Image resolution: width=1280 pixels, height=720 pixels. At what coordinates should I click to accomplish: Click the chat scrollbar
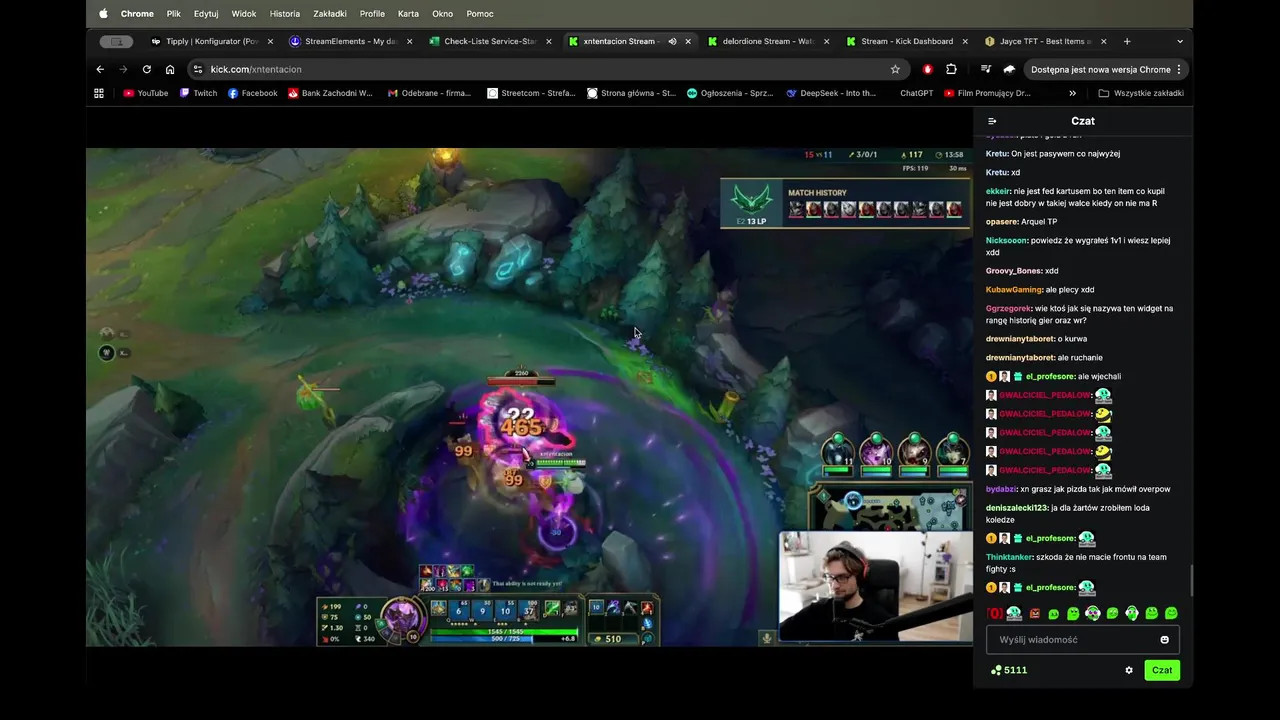pos(1190,580)
